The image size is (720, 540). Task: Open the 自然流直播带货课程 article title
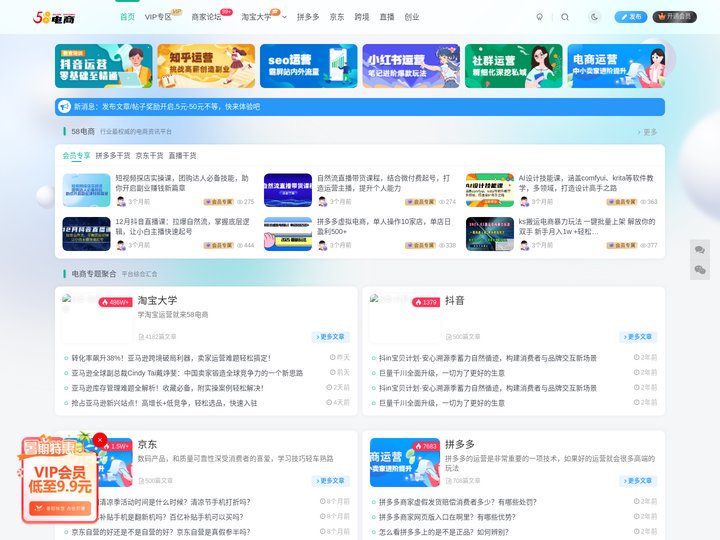click(x=383, y=183)
